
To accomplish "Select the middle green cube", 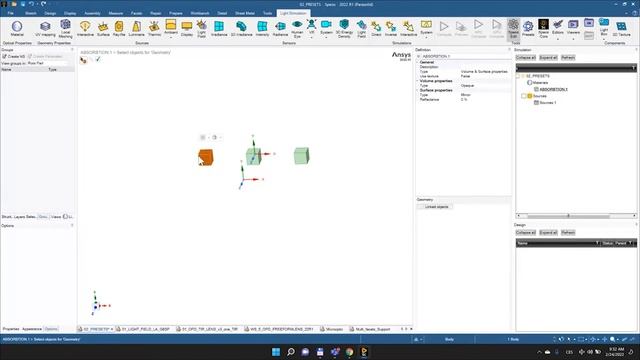I will [253, 156].
